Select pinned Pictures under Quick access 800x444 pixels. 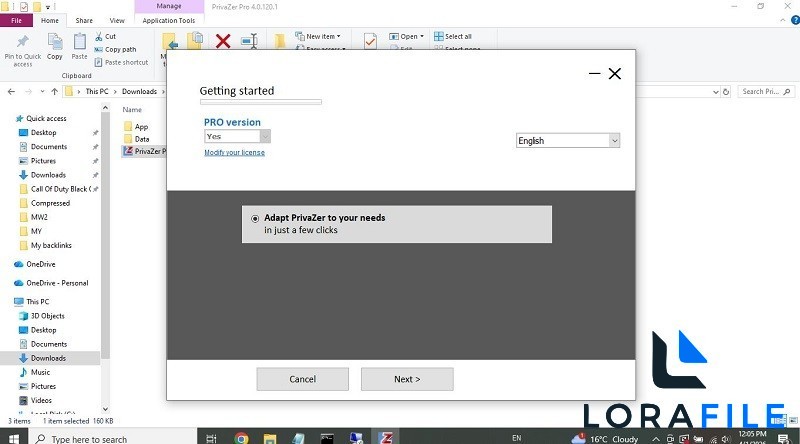coord(37,161)
